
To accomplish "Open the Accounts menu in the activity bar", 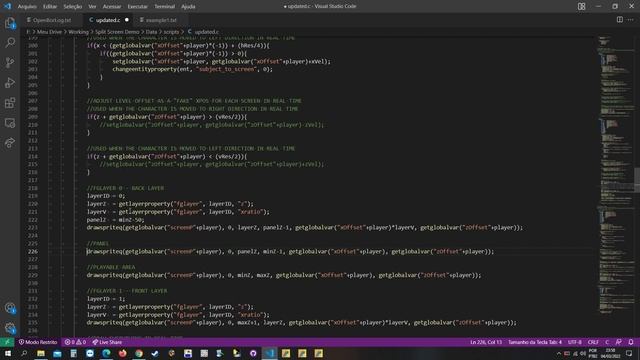I will coord(10,308).
